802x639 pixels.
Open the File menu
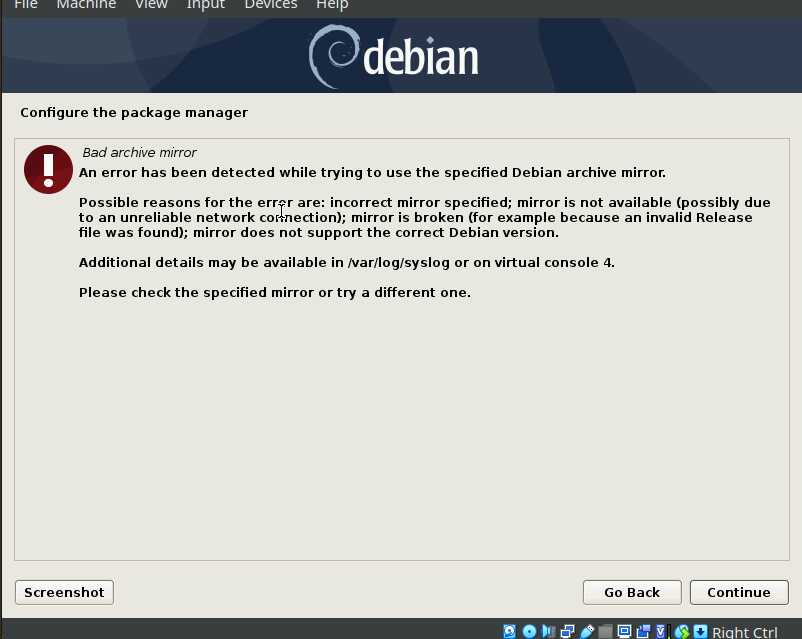pyautogui.click(x=26, y=5)
